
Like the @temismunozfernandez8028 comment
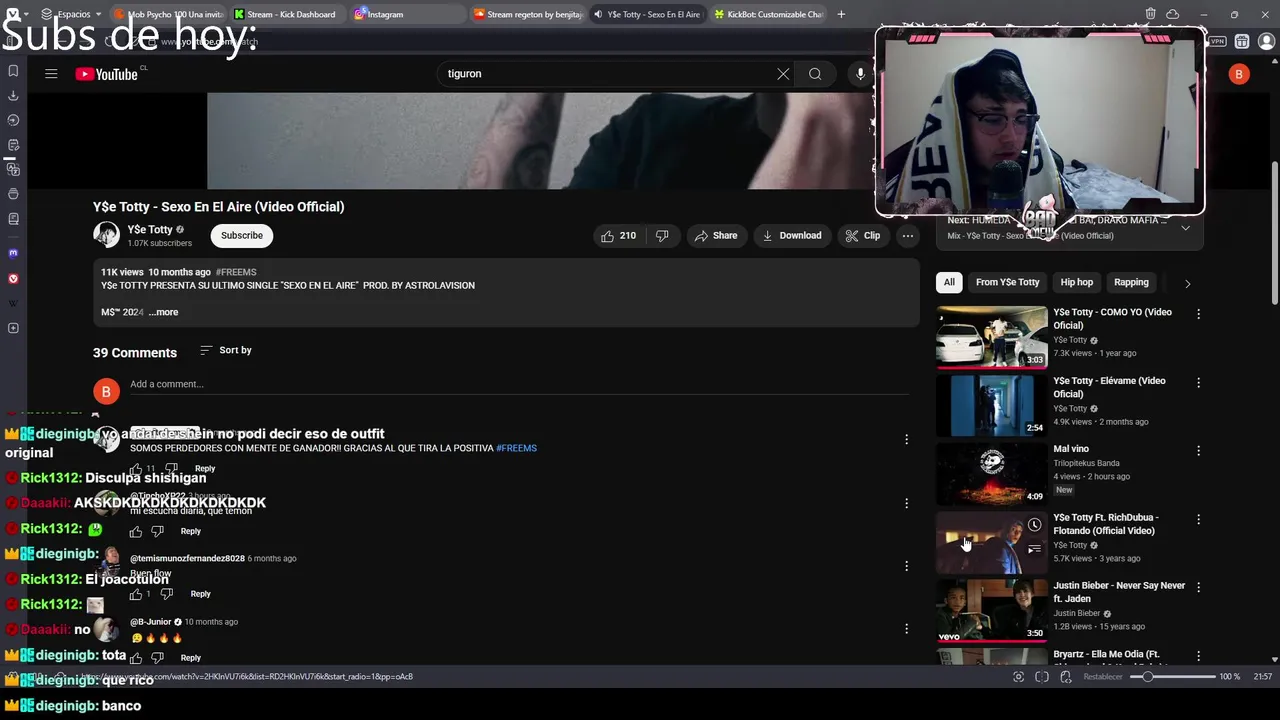136,594
